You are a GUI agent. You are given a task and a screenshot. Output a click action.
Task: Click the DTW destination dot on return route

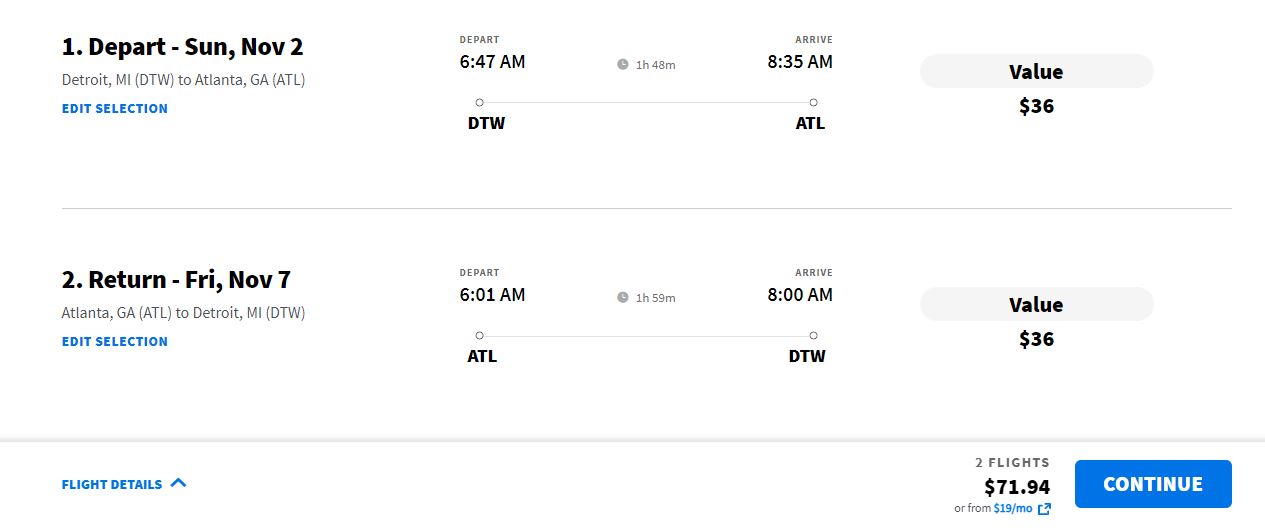pyautogui.click(x=814, y=335)
